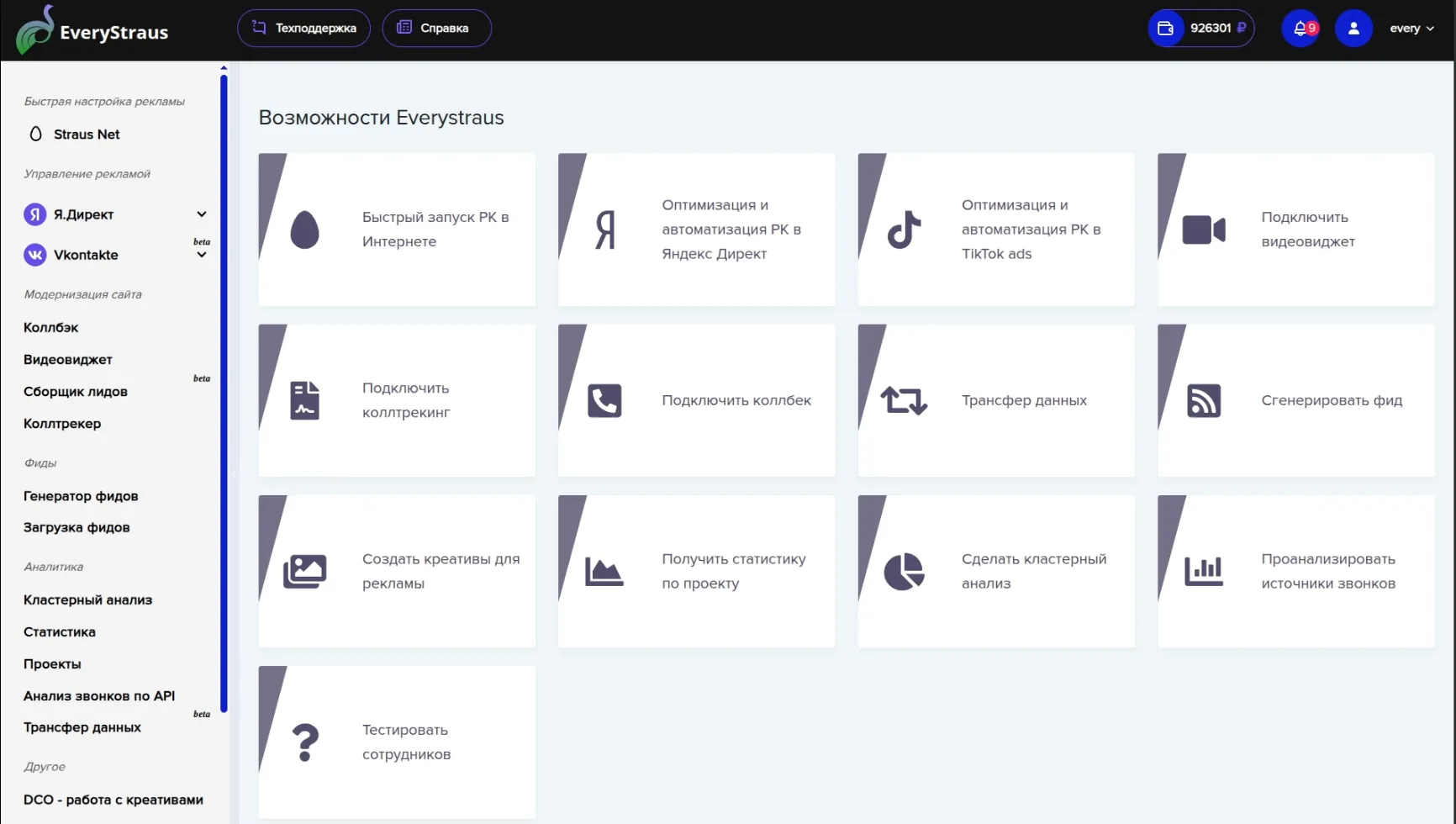The width and height of the screenshot is (1456, 824).
Task: Click phone icon on Подключить коллбек card
Action: 604,400
